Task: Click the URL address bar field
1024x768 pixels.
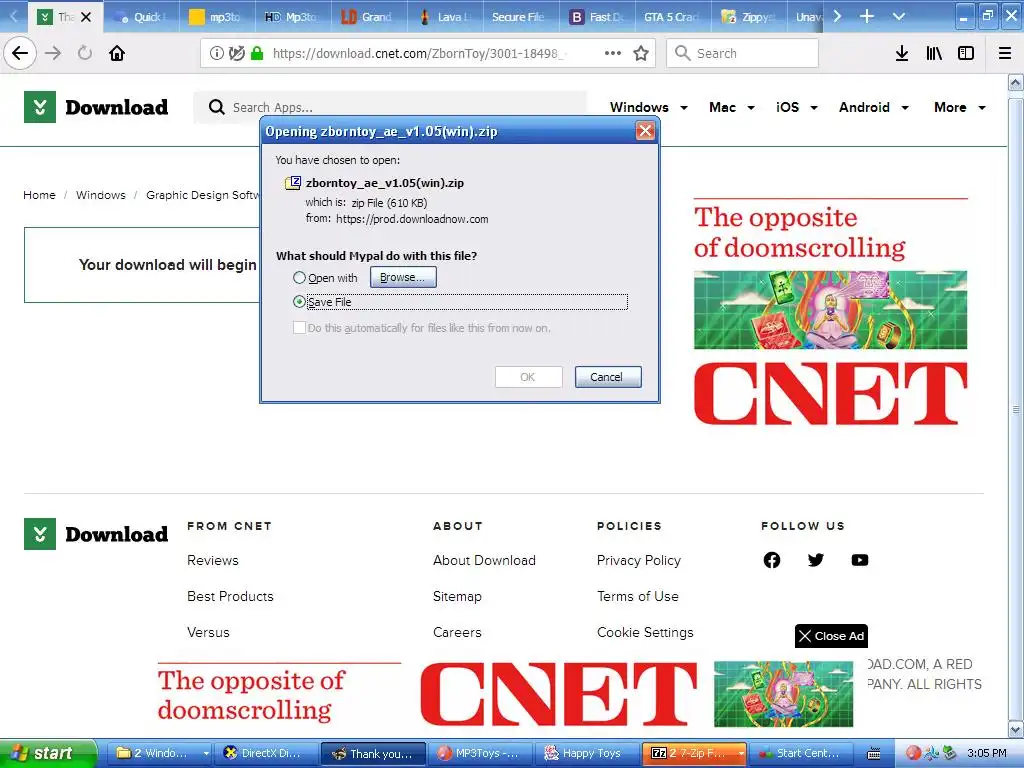Action: pos(426,53)
